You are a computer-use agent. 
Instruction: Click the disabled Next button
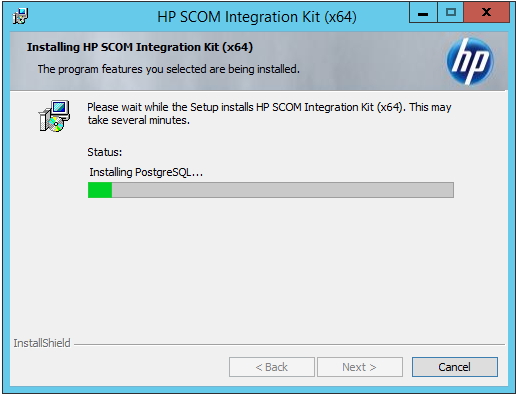(x=360, y=367)
